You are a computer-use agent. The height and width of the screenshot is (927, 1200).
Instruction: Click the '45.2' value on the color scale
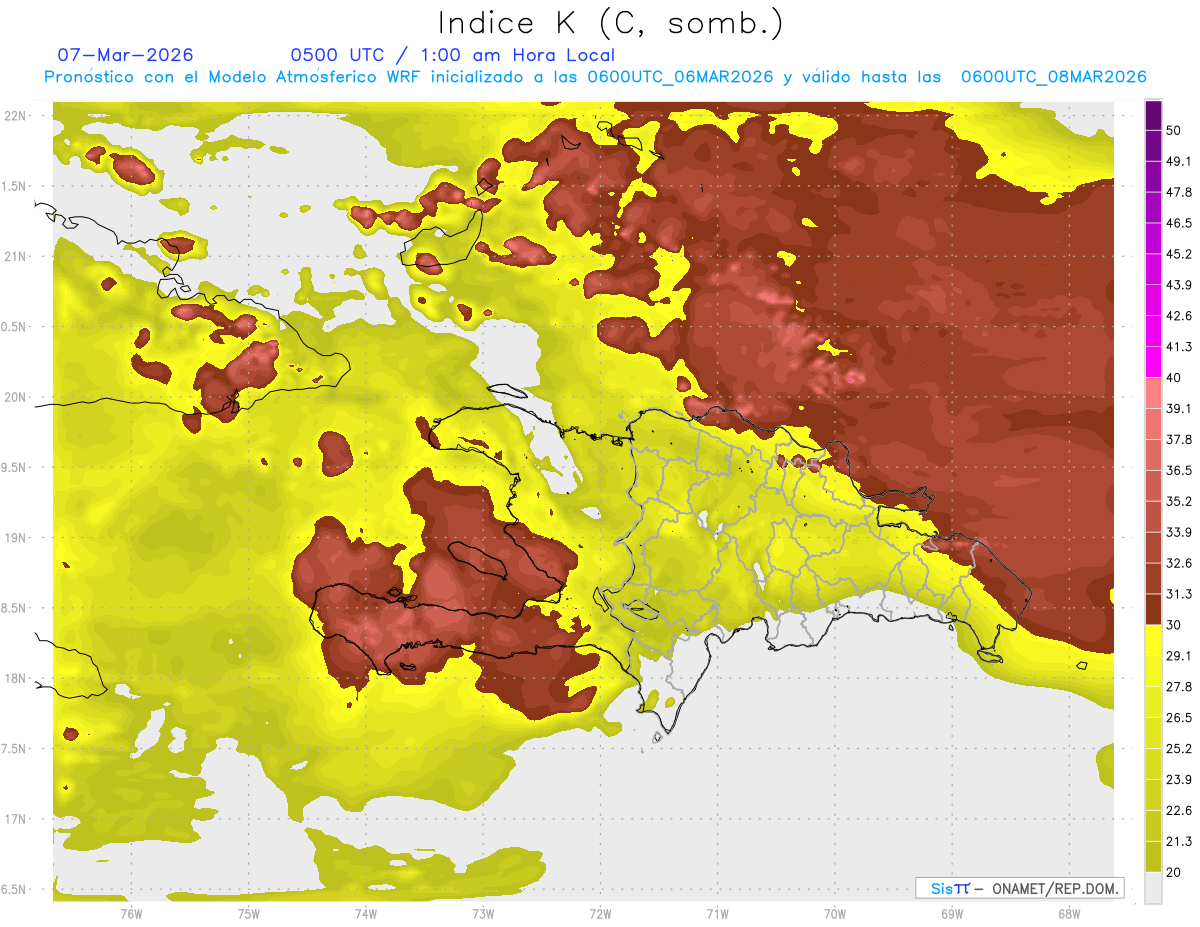pyautogui.click(x=1179, y=254)
